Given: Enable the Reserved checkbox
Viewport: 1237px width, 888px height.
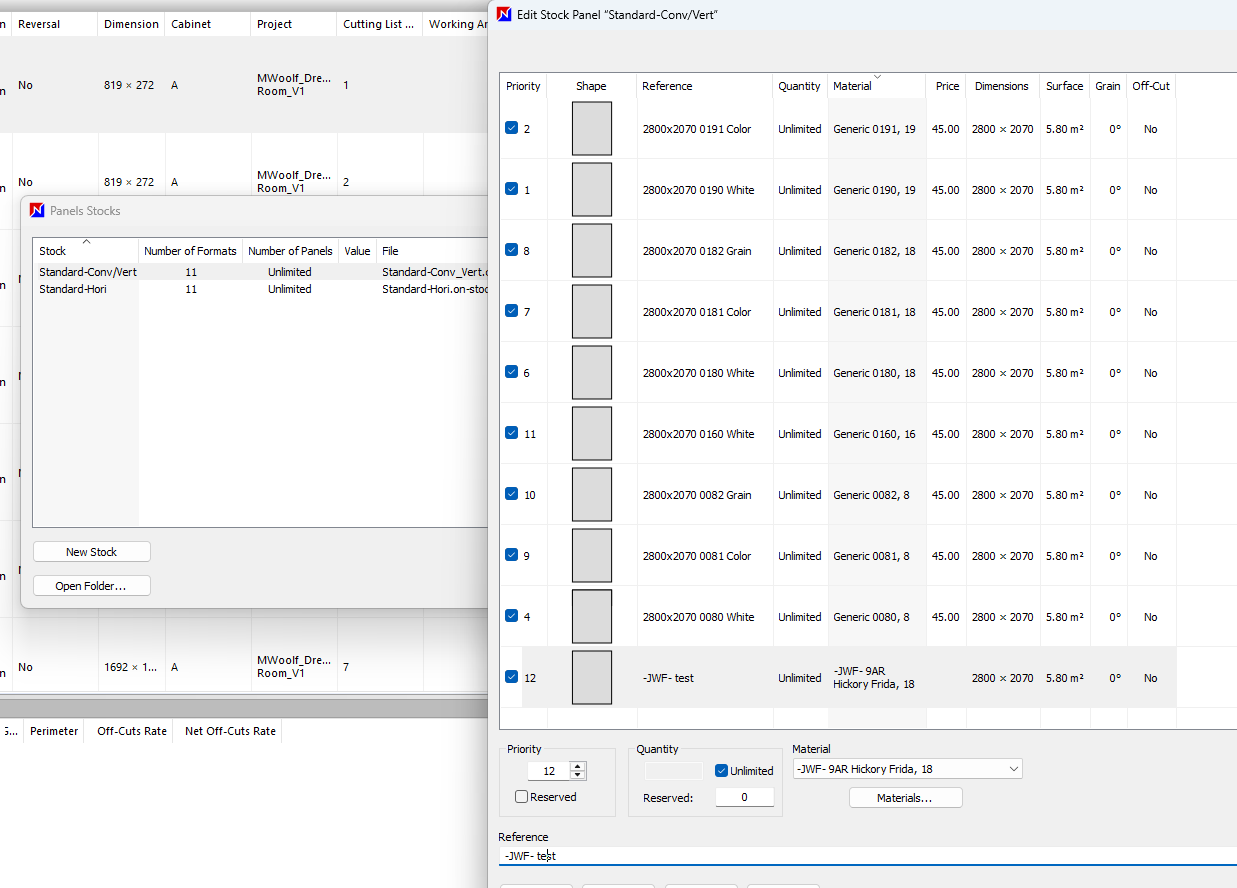Looking at the screenshot, I should coord(521,797).
